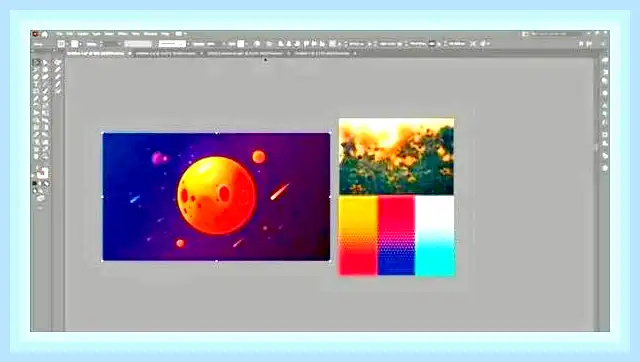Viewport: 640px width, 362px height.
Task: Click the black Color mode square below fill box
Action: (x=35, y=184)
